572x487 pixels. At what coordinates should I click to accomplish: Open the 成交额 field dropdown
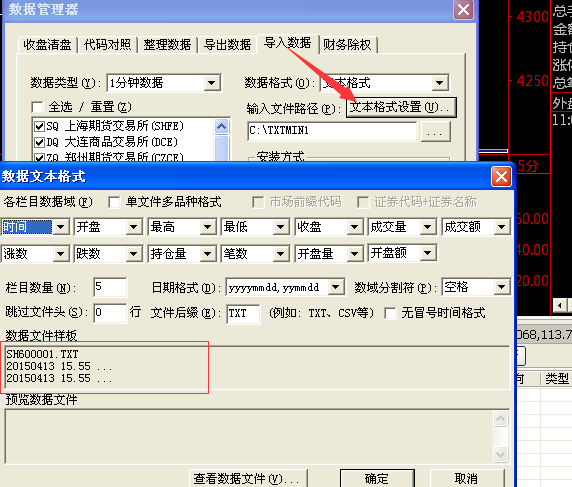click(502, 227)
